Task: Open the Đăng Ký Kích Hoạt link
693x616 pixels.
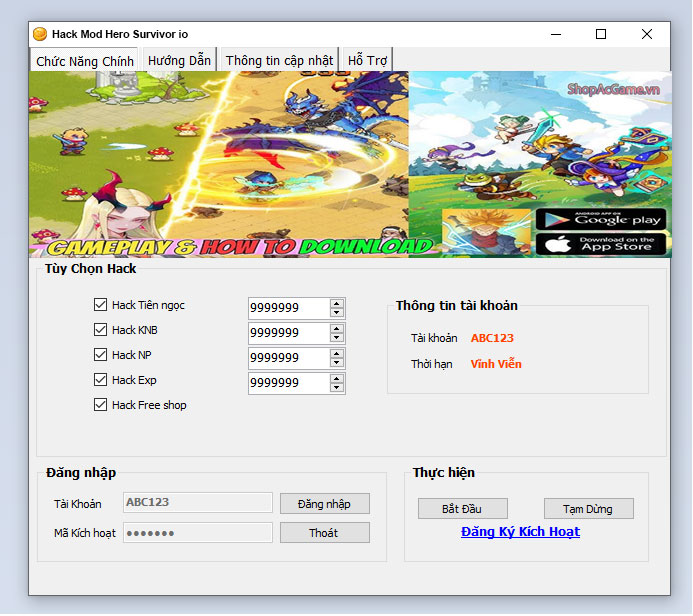Action: coord(520,532)
